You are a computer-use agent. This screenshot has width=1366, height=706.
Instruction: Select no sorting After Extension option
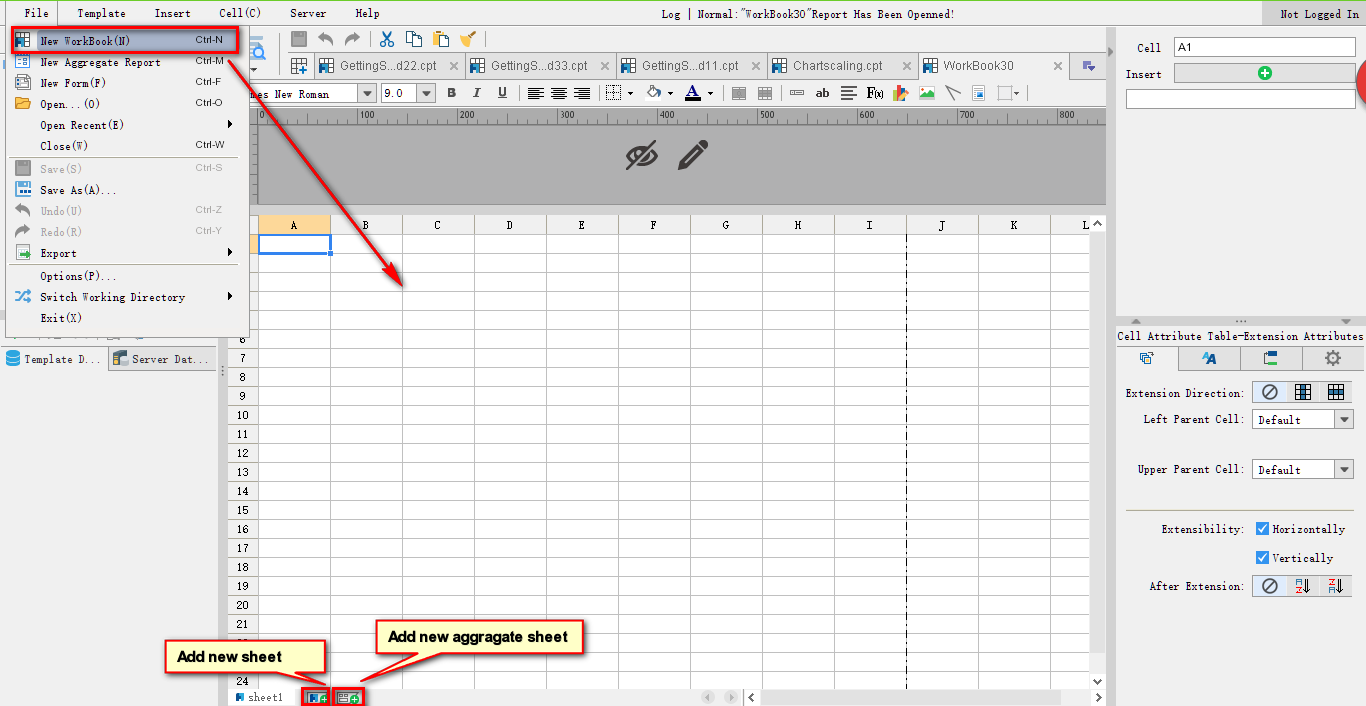click(1269, 586)
